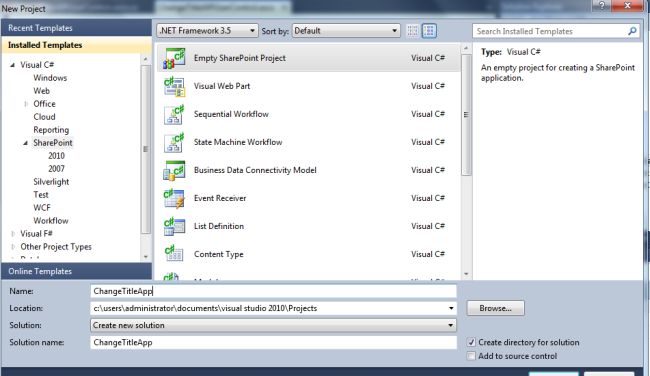Choose the Sequential Workflow template icon
This screenshot has width=650, height=376.
pyautogui.click(x=174, y=114)
